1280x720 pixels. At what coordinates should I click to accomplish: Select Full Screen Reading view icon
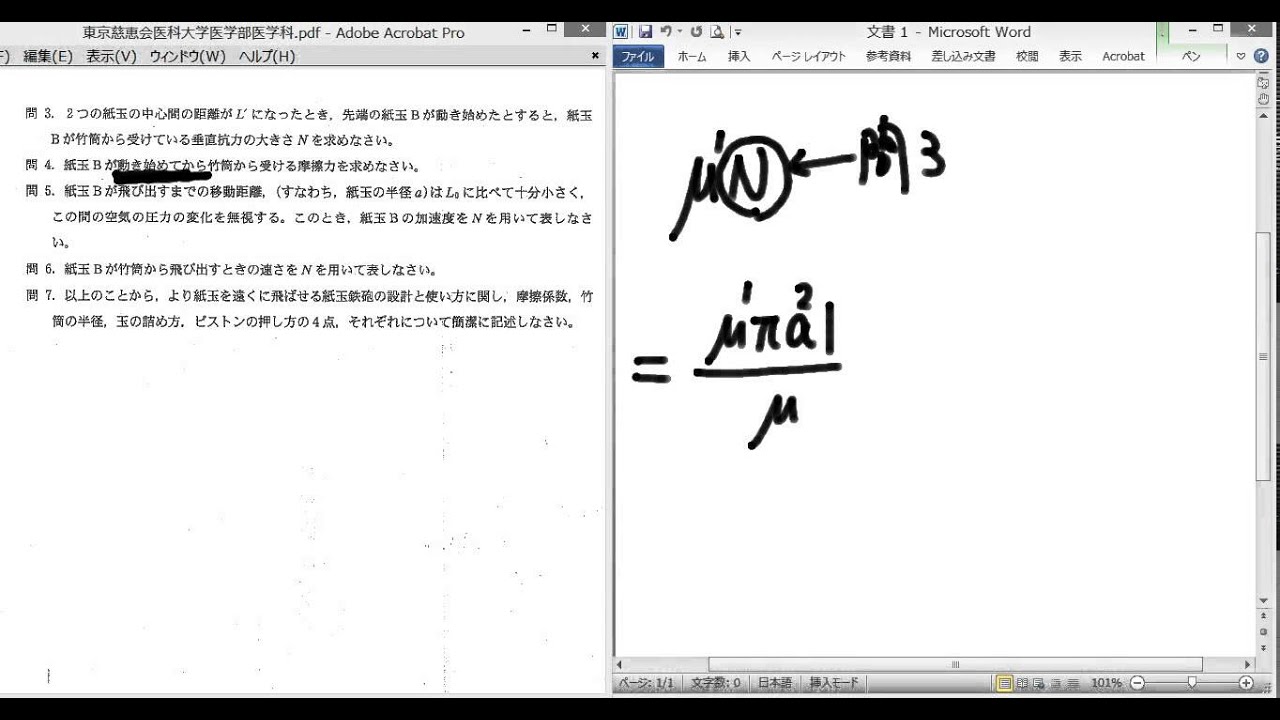[x=1022, y=683]
